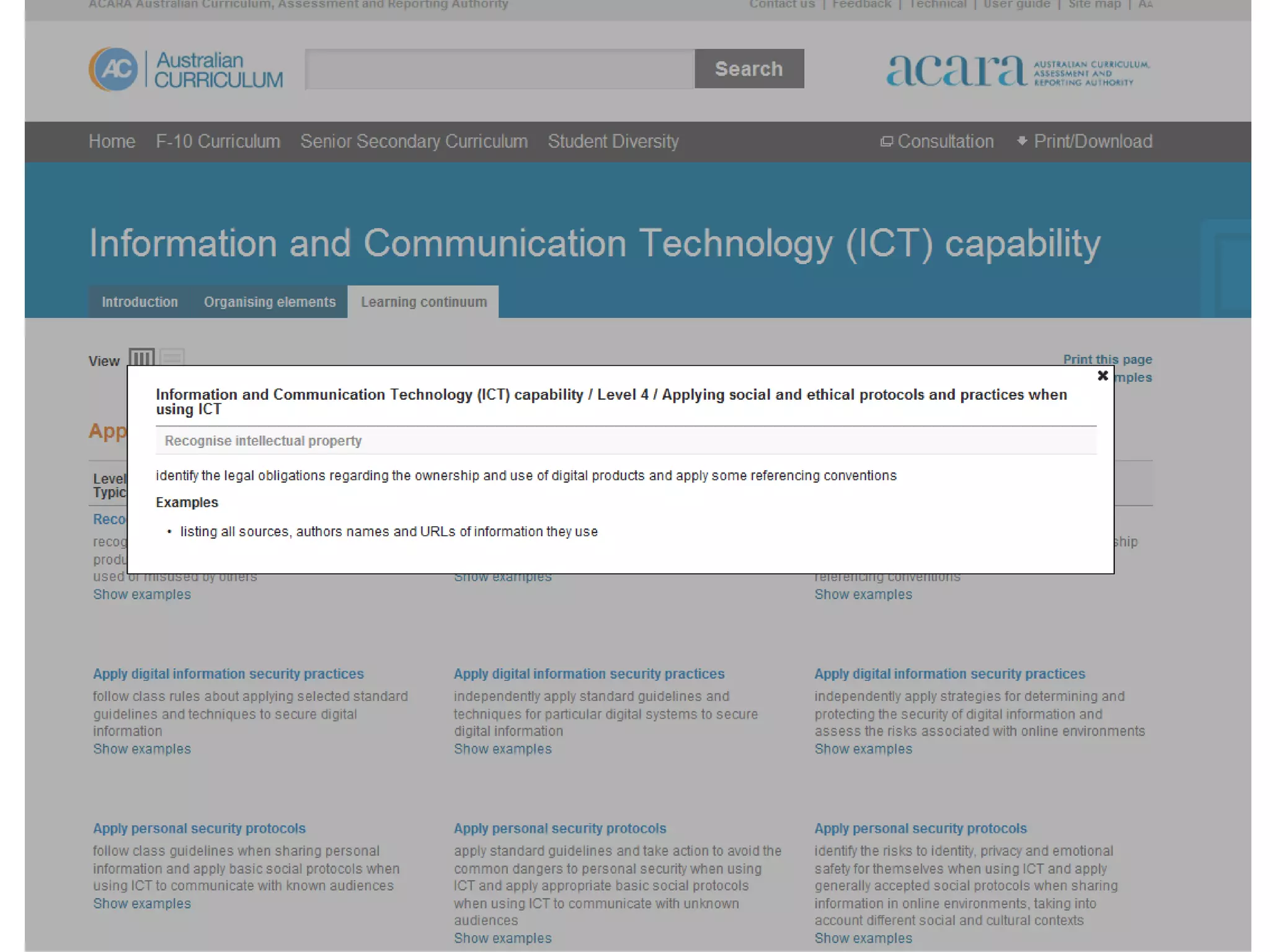
Task: Expand Show examples under middle personal security protocols
Action: (502, 938)
